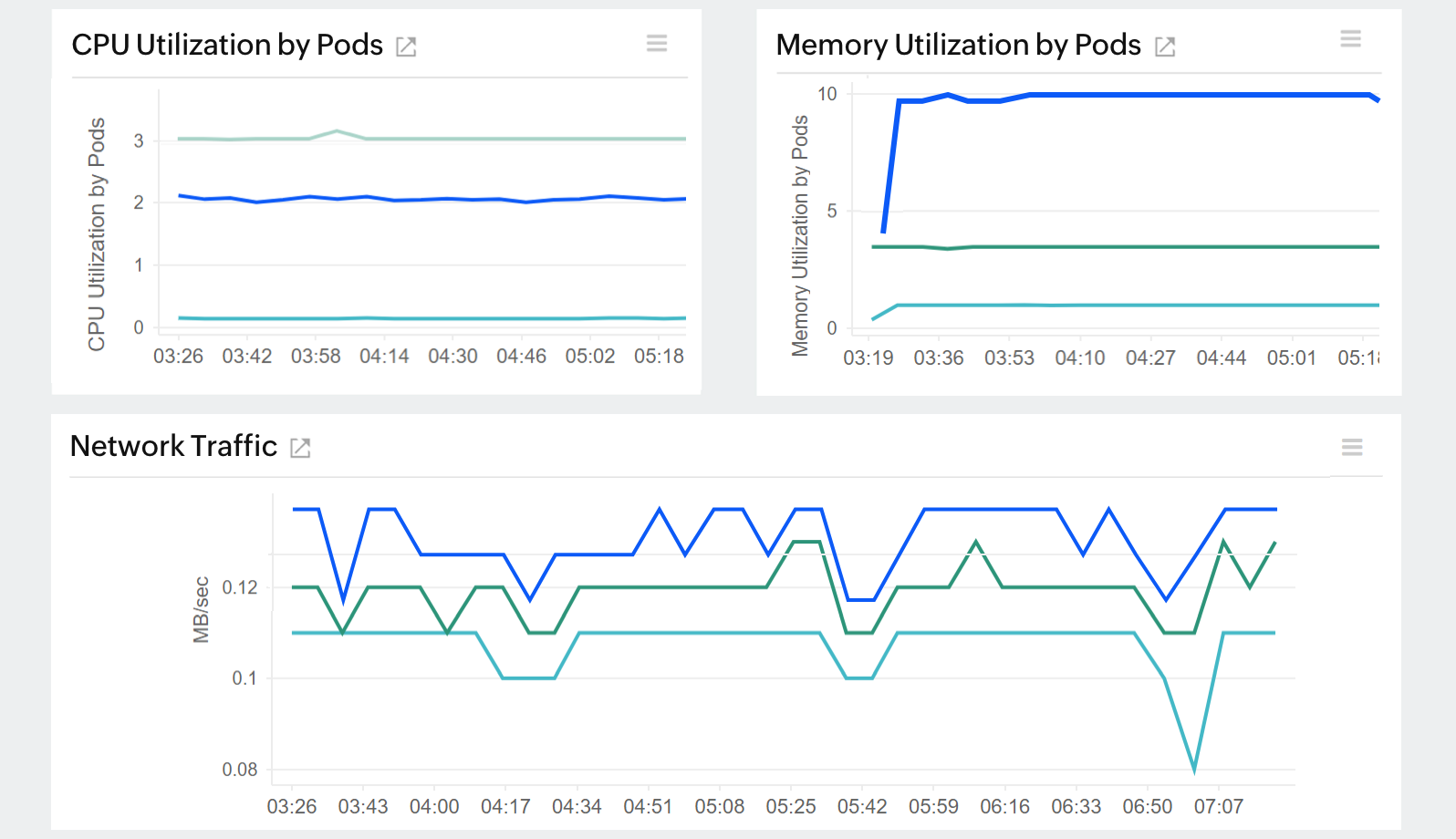
Task: Select the Memory Utilization by Pods title
Action: coord(958,44)
